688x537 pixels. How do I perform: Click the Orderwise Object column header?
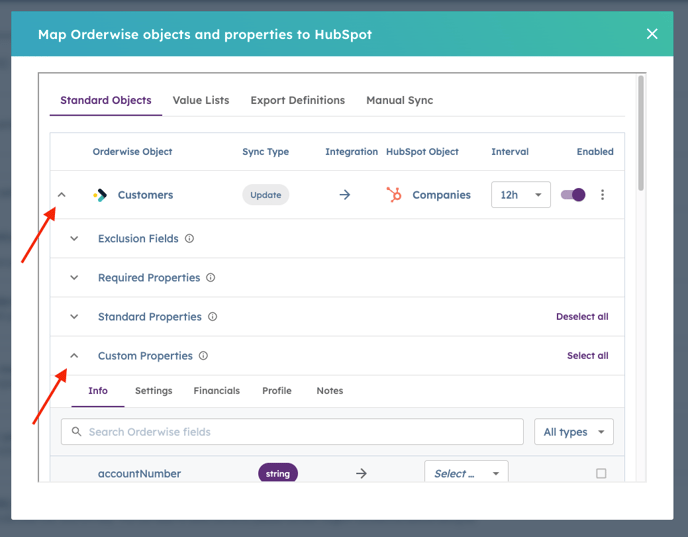coord(133,152)
